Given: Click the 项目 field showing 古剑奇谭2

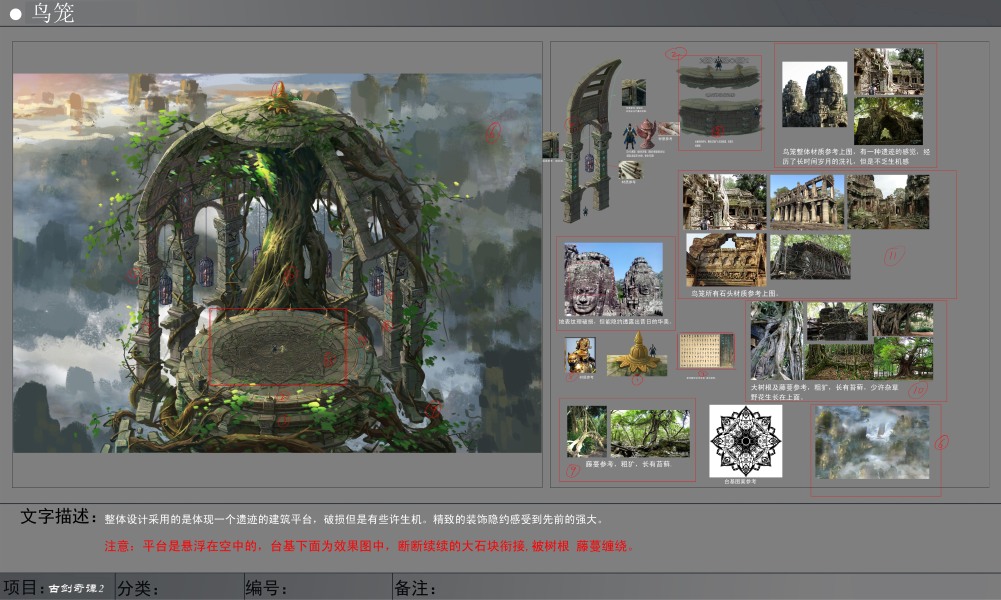Looking at the screenshot, I should click(54, 588).
